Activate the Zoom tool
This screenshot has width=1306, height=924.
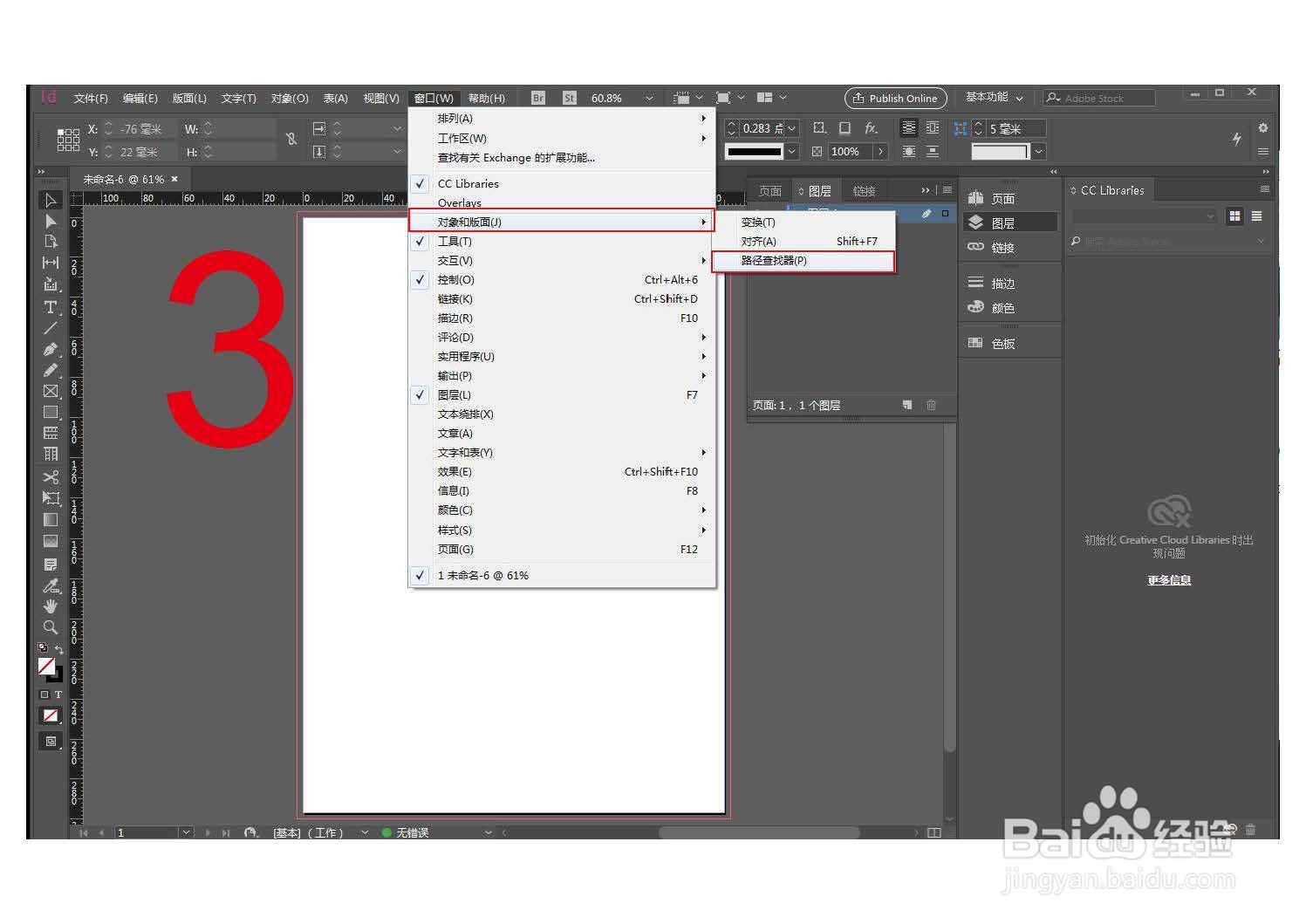50,627
